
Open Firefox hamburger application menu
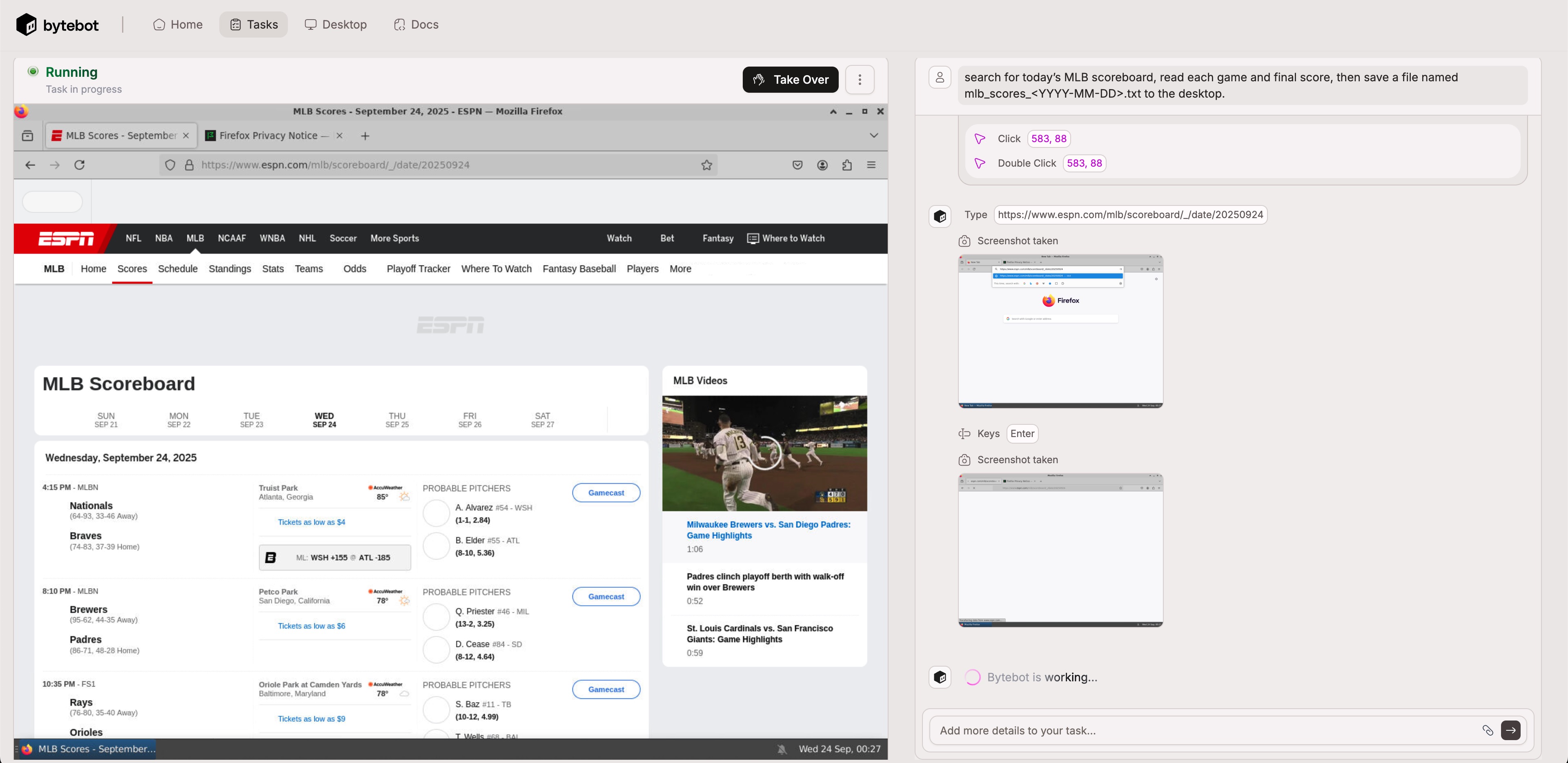point(871,165)
